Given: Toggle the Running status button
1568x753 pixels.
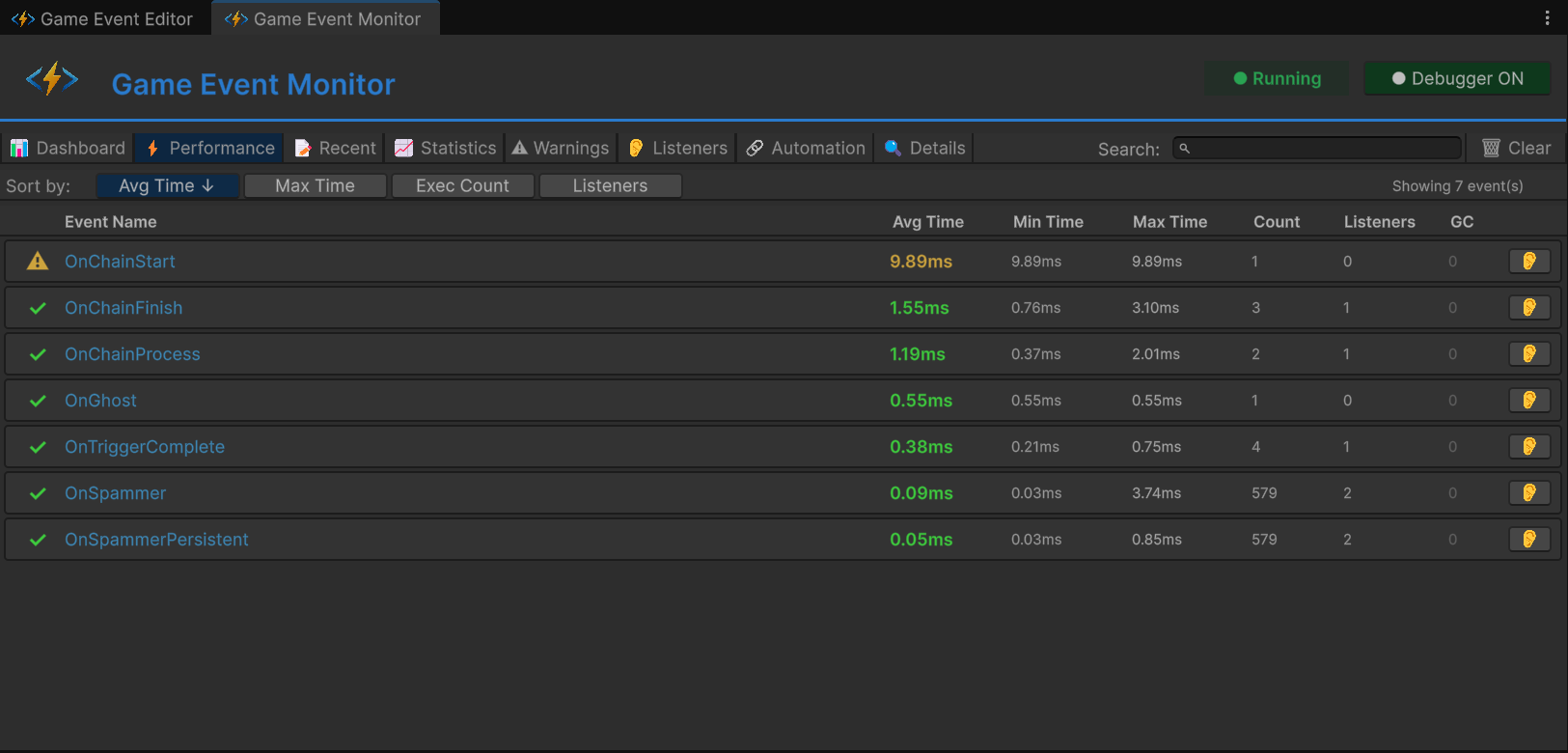Looking at the screenshot, I should (1277, 79).
